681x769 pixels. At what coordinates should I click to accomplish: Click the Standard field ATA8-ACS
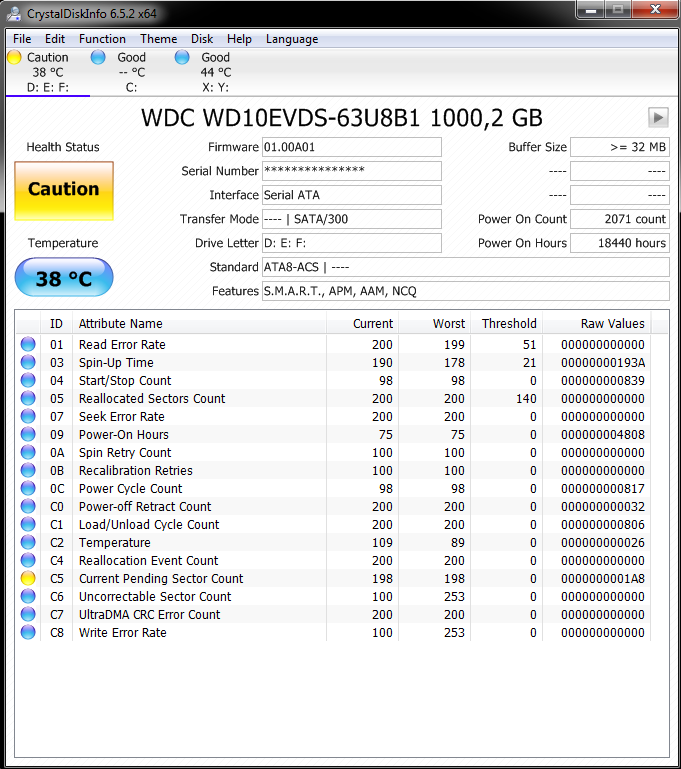tap(466, 267)
